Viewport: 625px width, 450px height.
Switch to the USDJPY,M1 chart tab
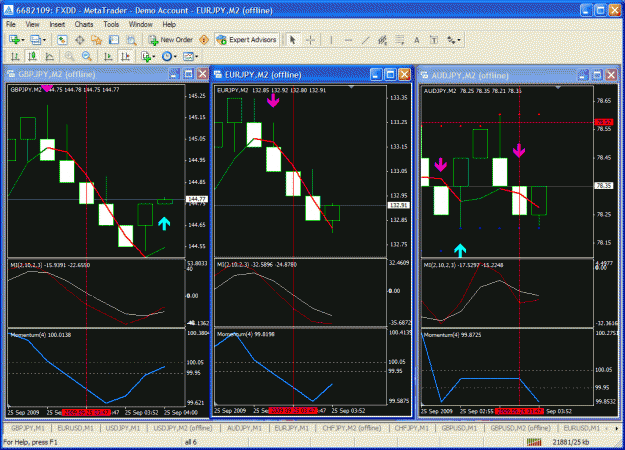[x=123, y=428]
